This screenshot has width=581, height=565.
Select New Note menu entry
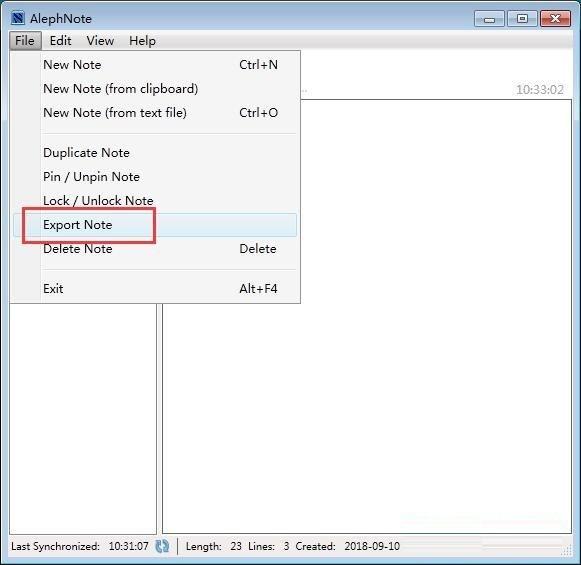point(155,65)
